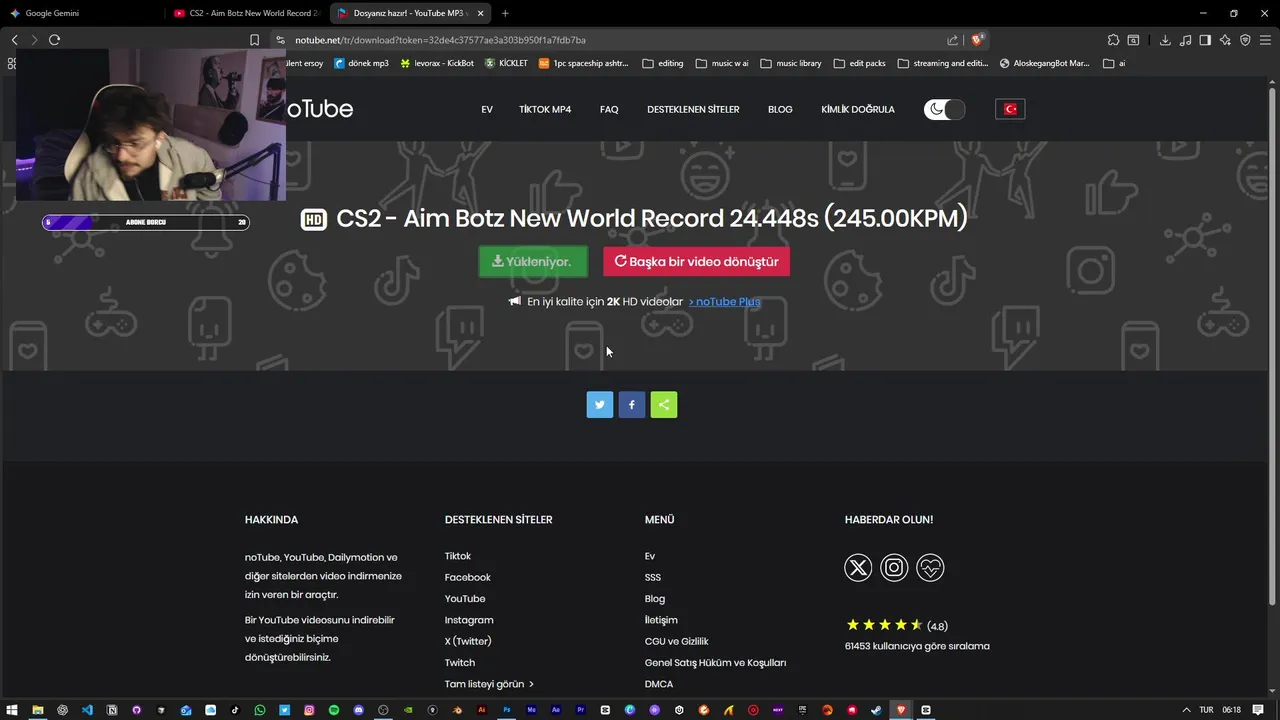Open Discord from the taskbar
This screenshot has width=1280, height=720.
(x=358, y=710)
